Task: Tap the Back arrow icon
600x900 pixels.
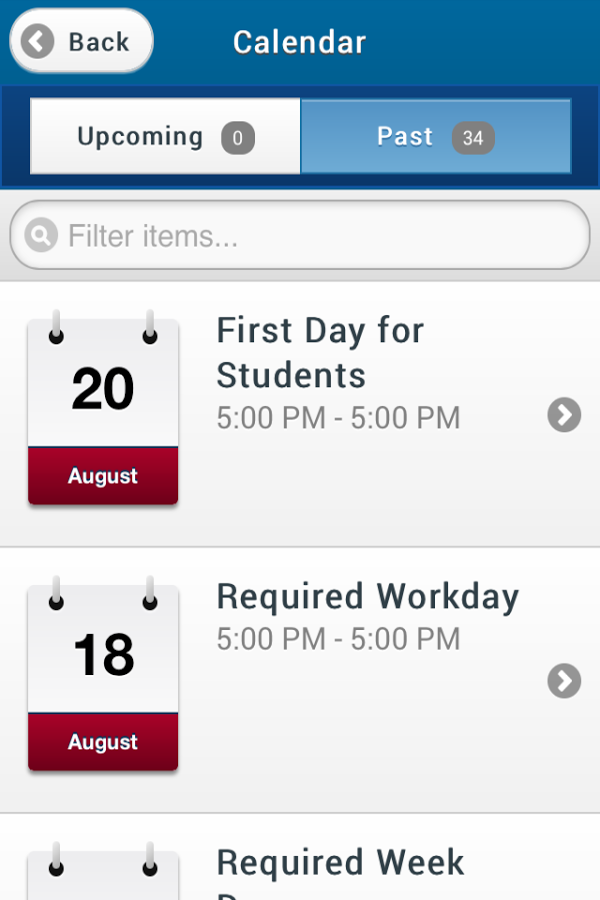Action: point(37,41)
